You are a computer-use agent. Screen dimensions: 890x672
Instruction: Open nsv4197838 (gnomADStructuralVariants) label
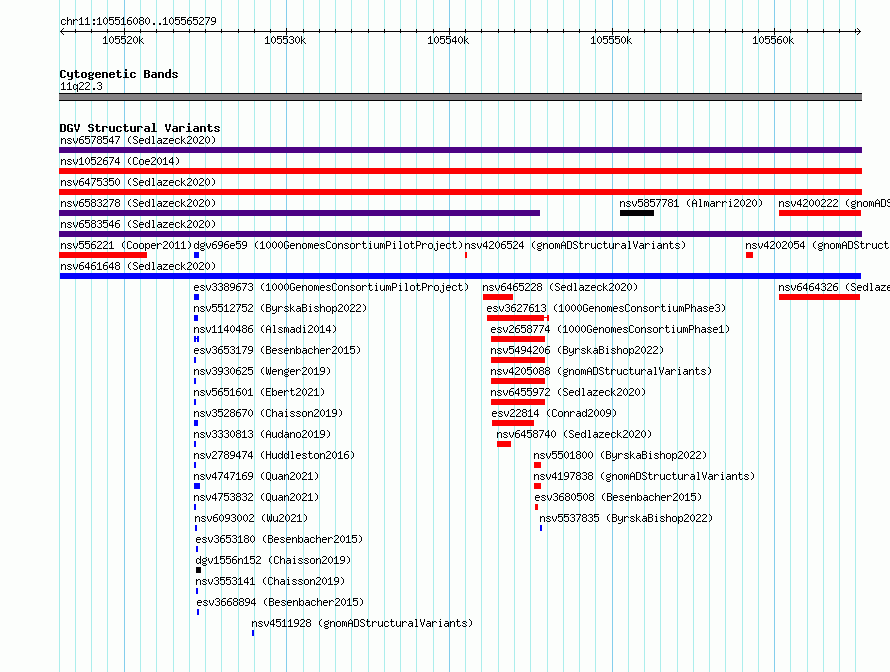644,476
